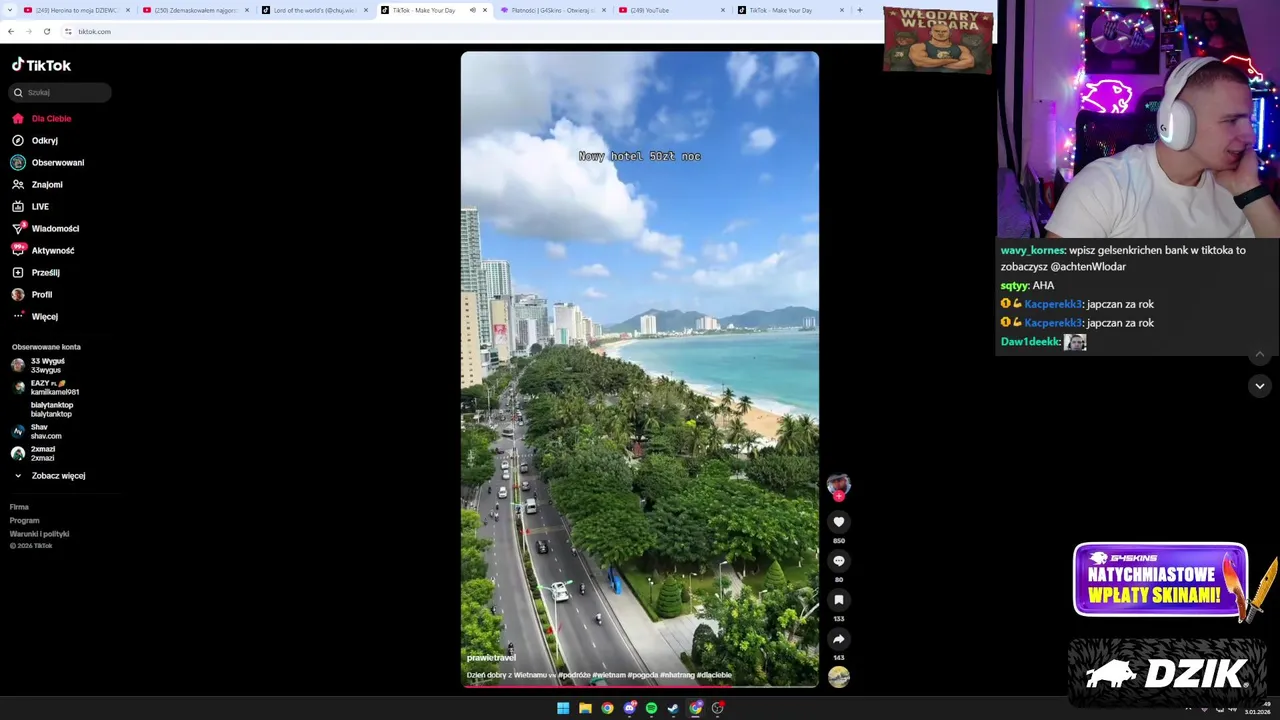Share the video with arrow icon
This screenshot has height=720, width=1280.
click(839, 638)
